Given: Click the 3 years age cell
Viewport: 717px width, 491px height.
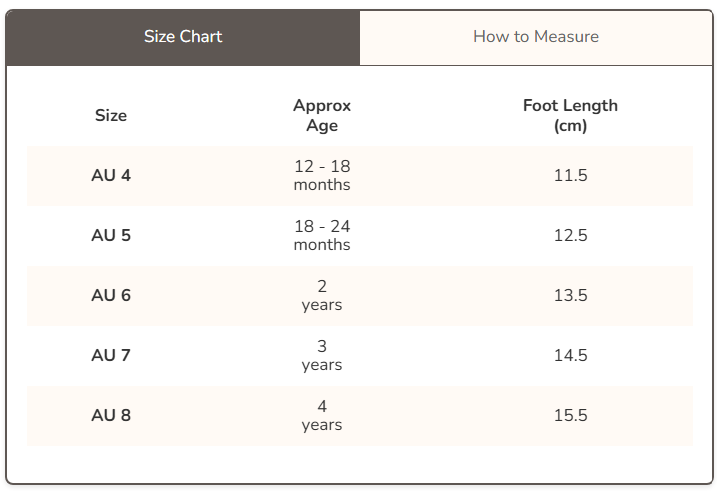Looking at the screenshot, I should 322,356.
